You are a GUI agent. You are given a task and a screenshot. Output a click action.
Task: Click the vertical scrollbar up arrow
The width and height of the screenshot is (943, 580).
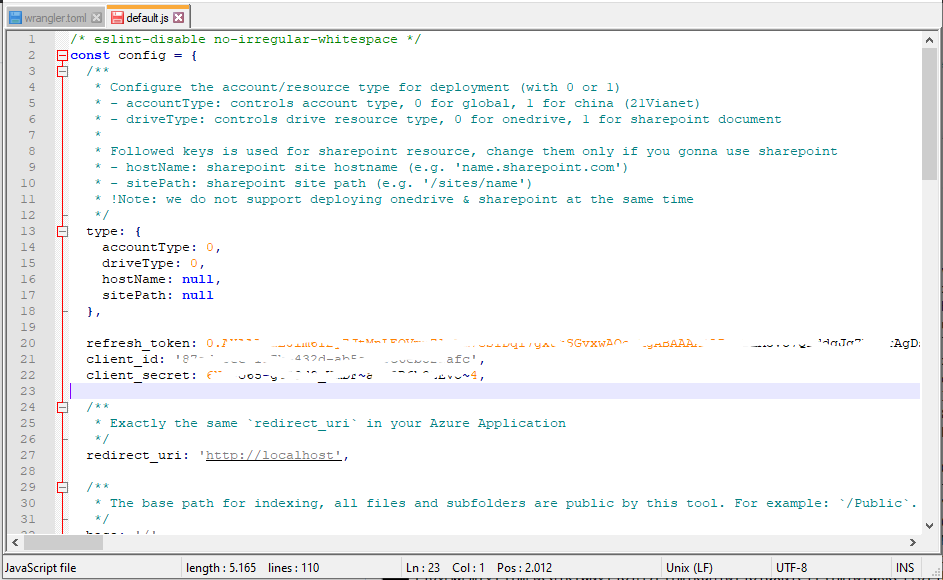click(931, 39)
